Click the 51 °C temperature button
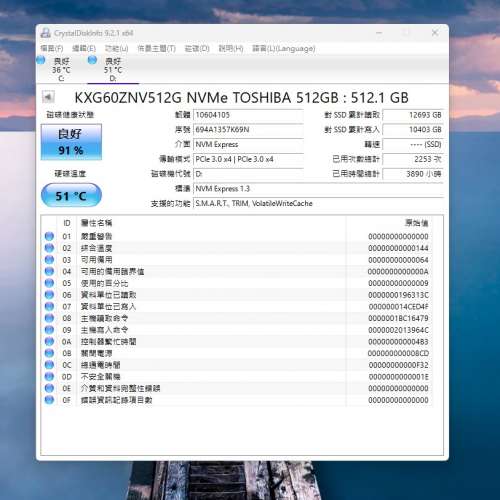Image resolution: width=500 pixels, height=500 pixels. pyautogui.click(x=71, y=196)
